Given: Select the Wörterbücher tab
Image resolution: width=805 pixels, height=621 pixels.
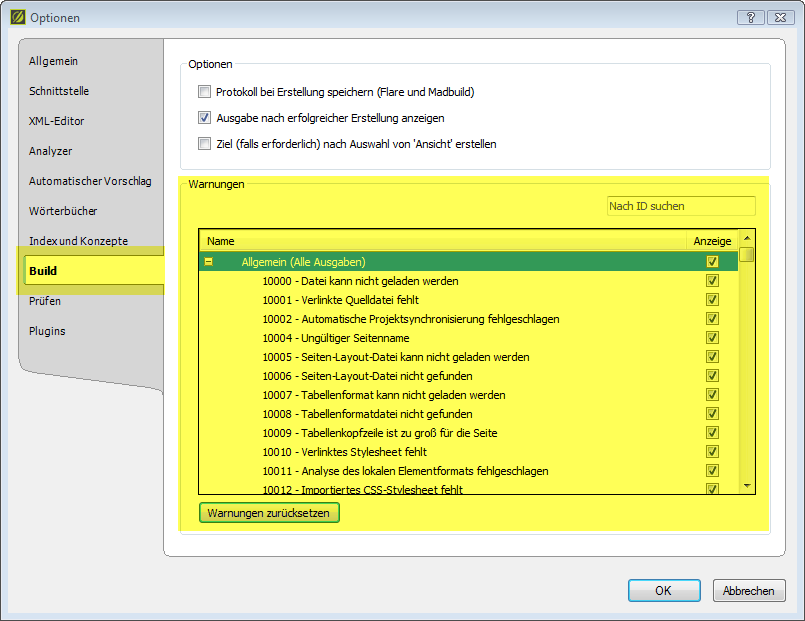Looking at the screenshot, I should click(63, 212).
